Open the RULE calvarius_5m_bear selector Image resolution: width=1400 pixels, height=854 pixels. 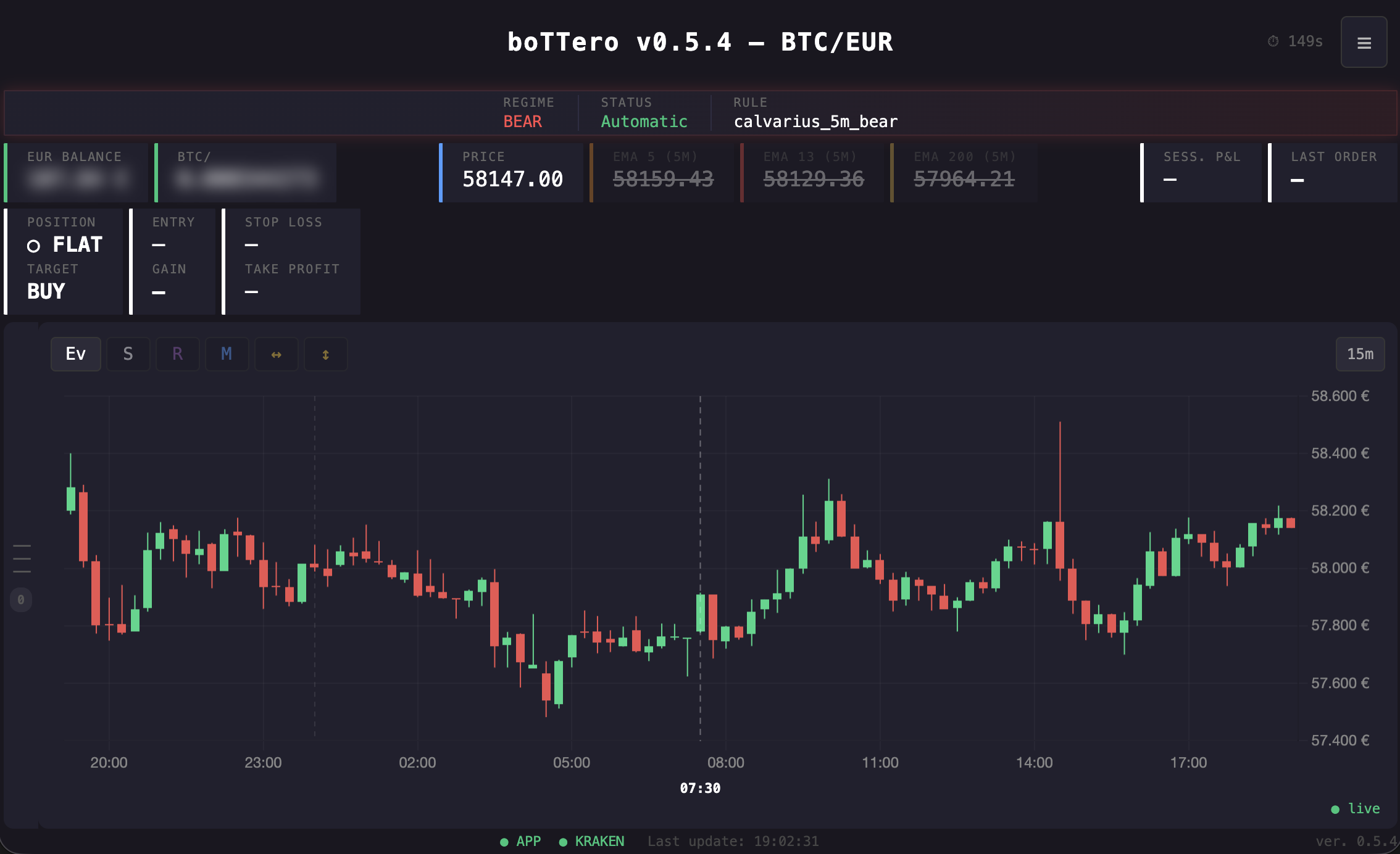click(816, 121)
